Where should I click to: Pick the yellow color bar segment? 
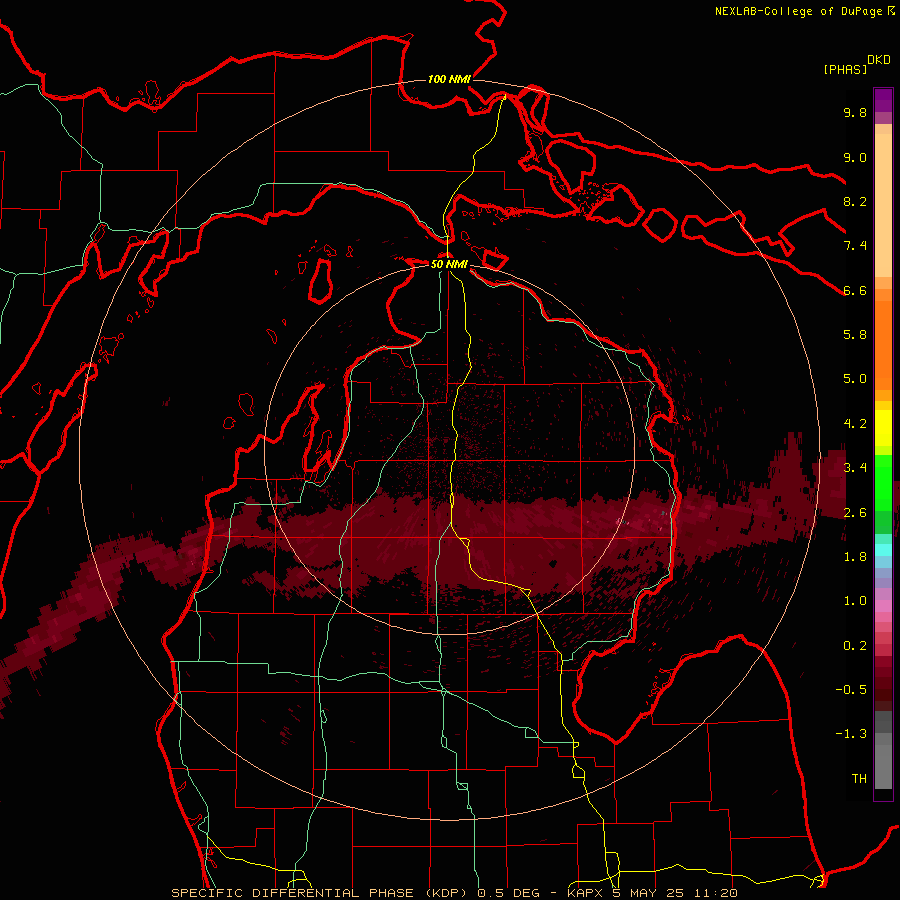[x=883, y=428]
